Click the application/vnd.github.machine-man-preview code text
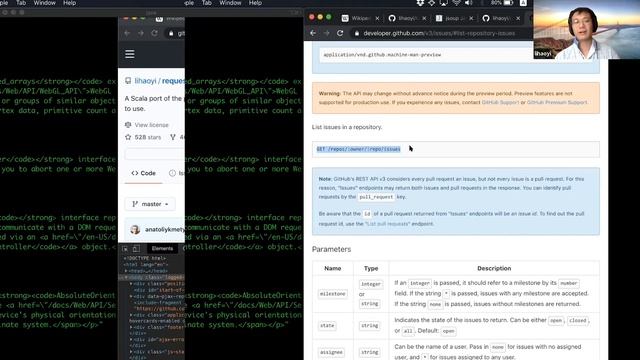Viewport: 640px width, 360px height. pos(382,55)
